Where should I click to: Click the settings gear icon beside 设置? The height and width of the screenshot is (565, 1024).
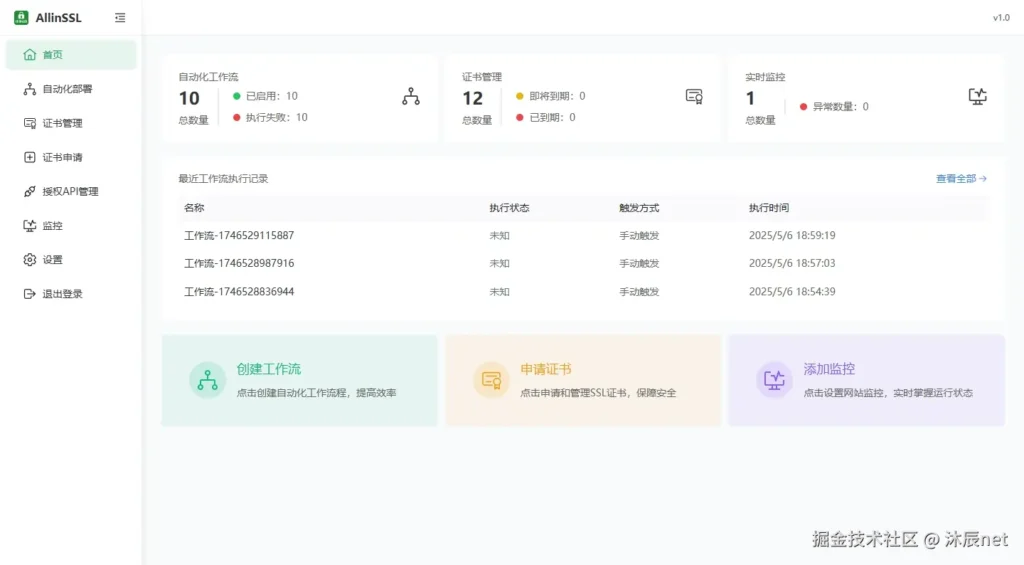click(x=29, y=260)
